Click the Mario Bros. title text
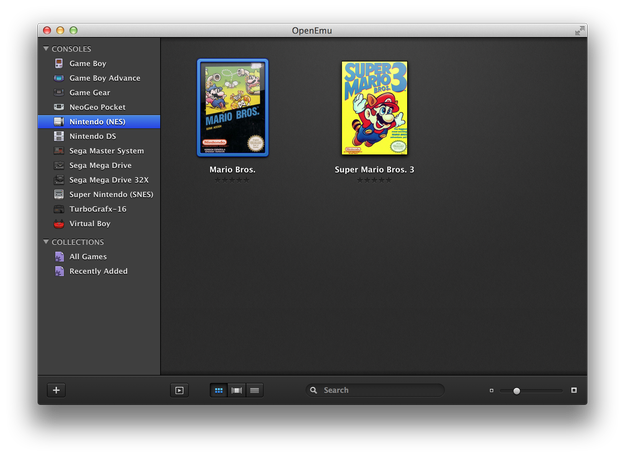 (x=232, y=169)
